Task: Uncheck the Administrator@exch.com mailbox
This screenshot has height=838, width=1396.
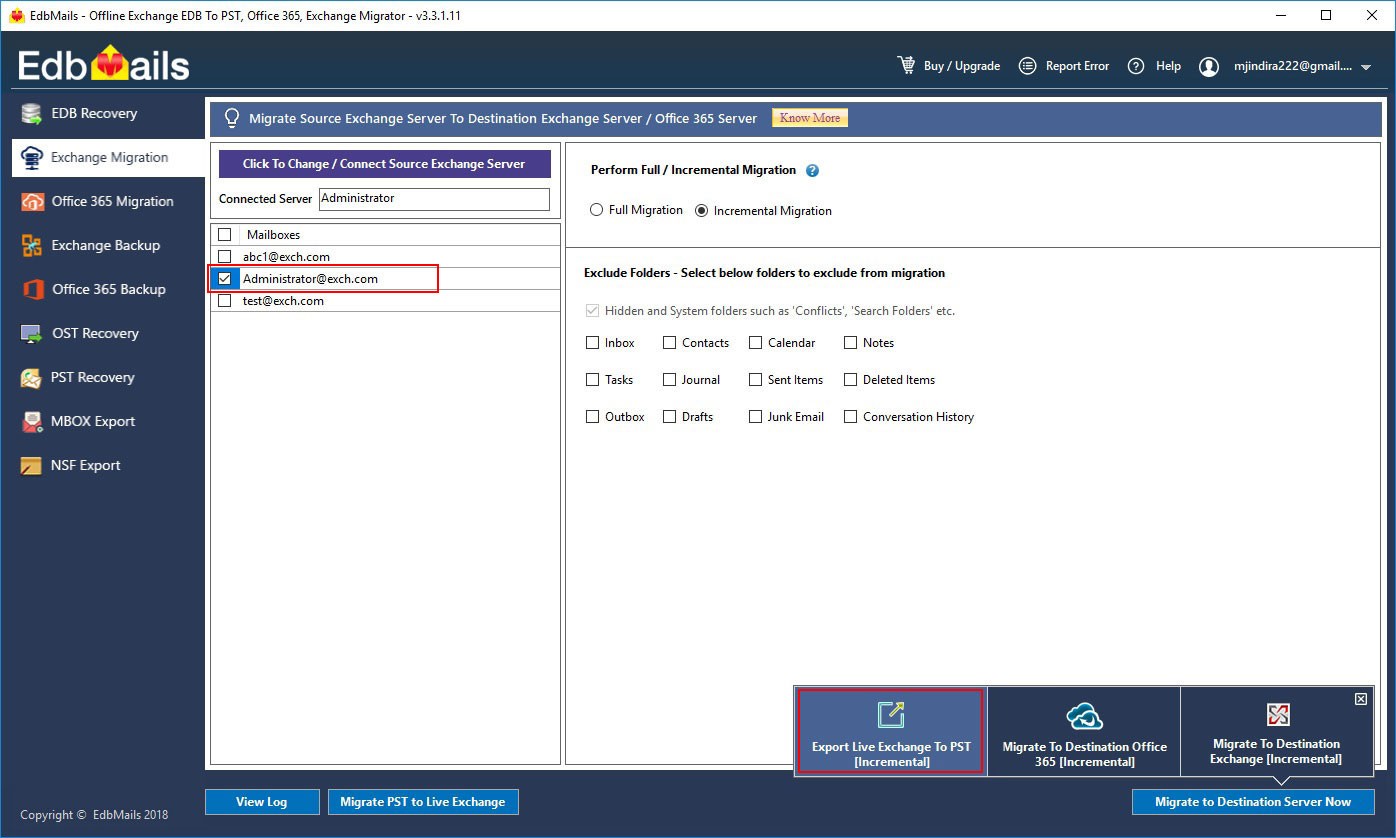Action: [x=225, y=279]
